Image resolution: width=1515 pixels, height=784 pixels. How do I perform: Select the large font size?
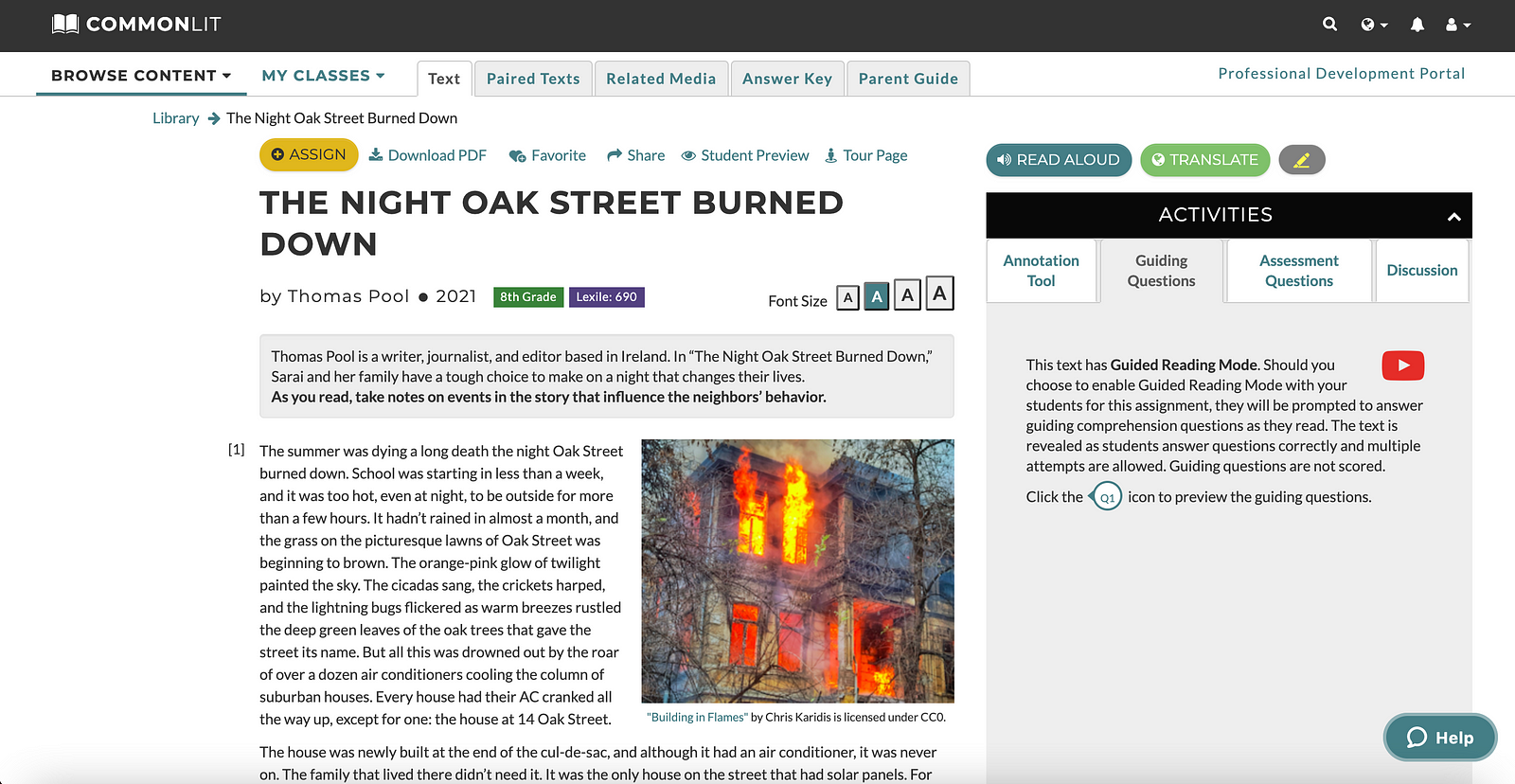pos(907,295)
